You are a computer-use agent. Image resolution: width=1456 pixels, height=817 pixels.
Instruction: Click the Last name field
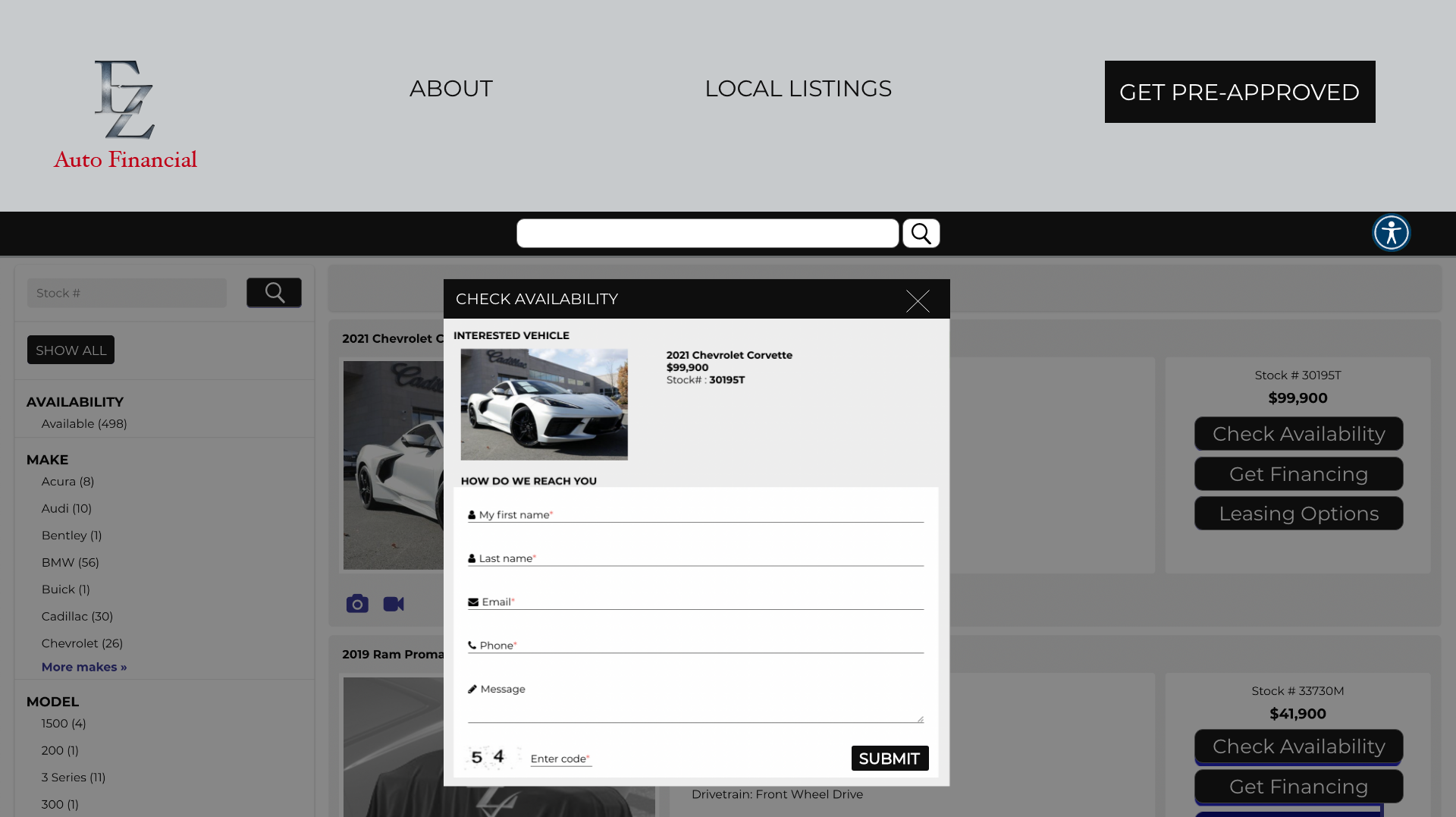point(695,558)
